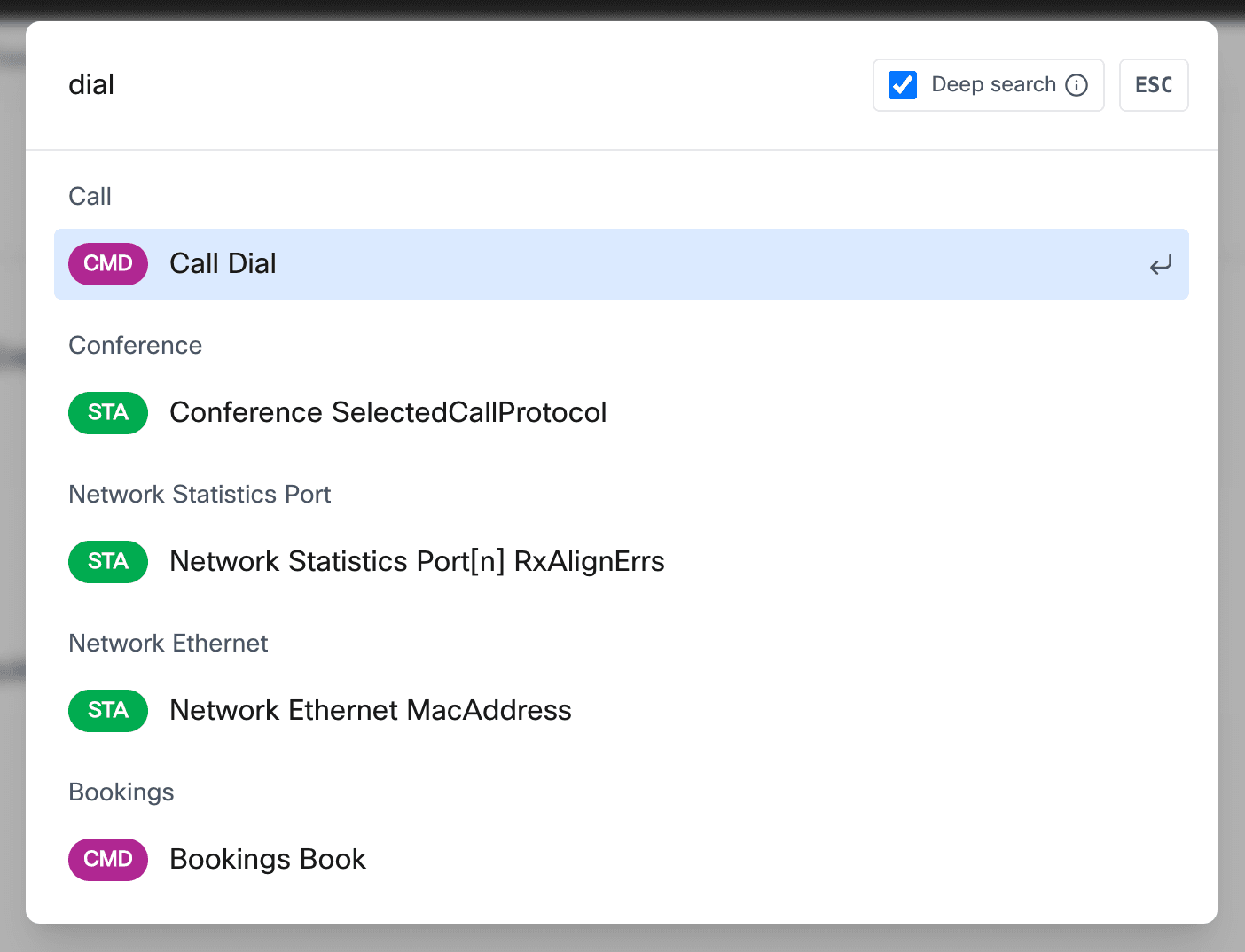This screenshot has height=952, width=1245.
Task: Disable the Deep search checkbox
Action: coord(902,84)
